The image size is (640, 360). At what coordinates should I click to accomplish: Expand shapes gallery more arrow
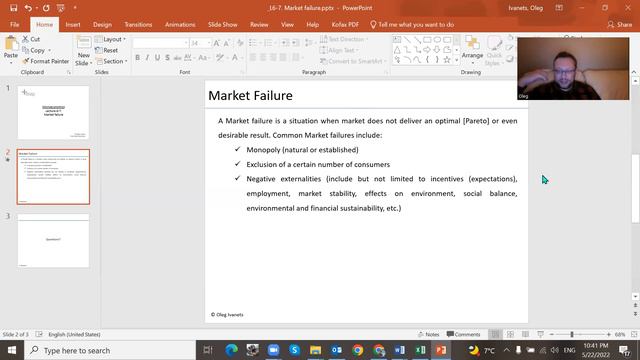(x=457, y=60)
